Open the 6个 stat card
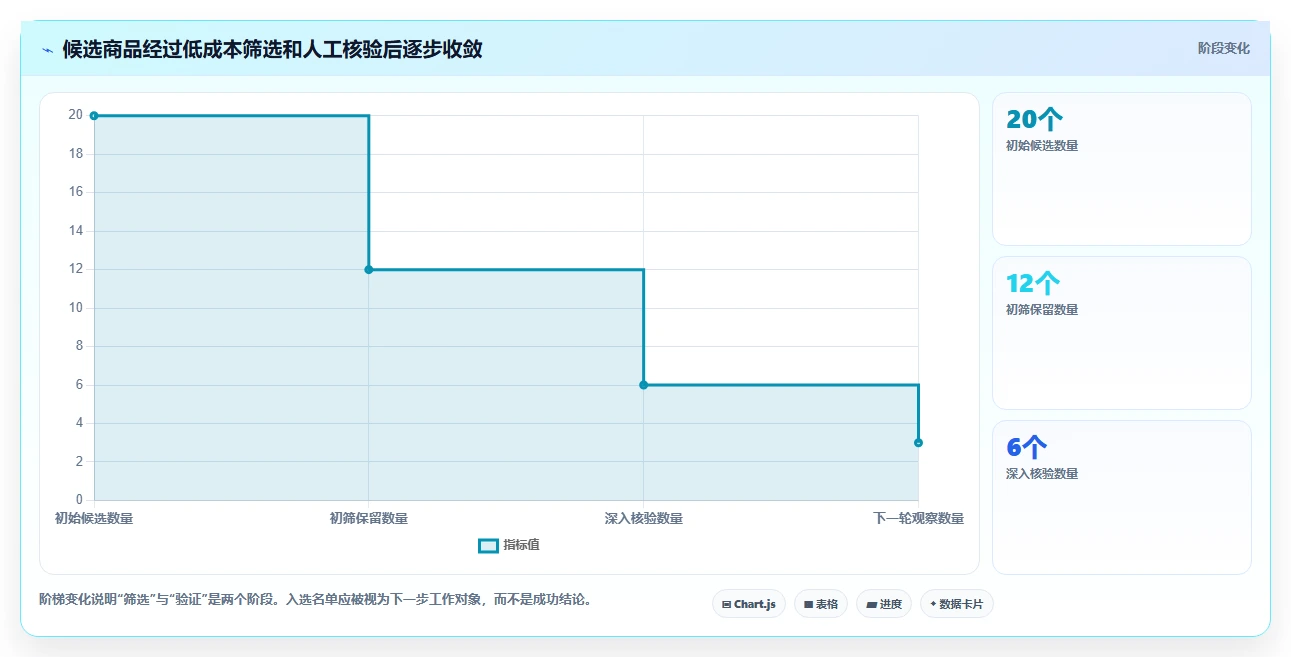This screenshot has width=1291, height=657. pyautogui.click(x=1121, y=497)
